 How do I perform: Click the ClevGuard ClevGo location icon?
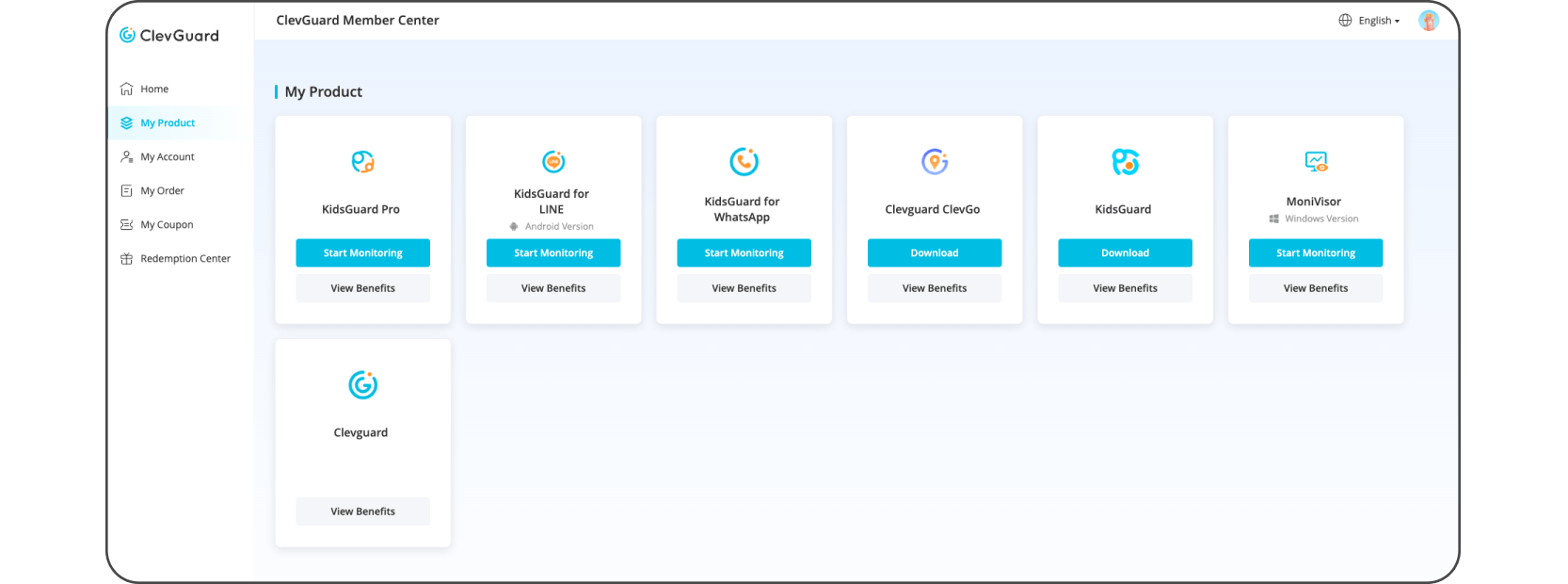(x=934, y=162)
